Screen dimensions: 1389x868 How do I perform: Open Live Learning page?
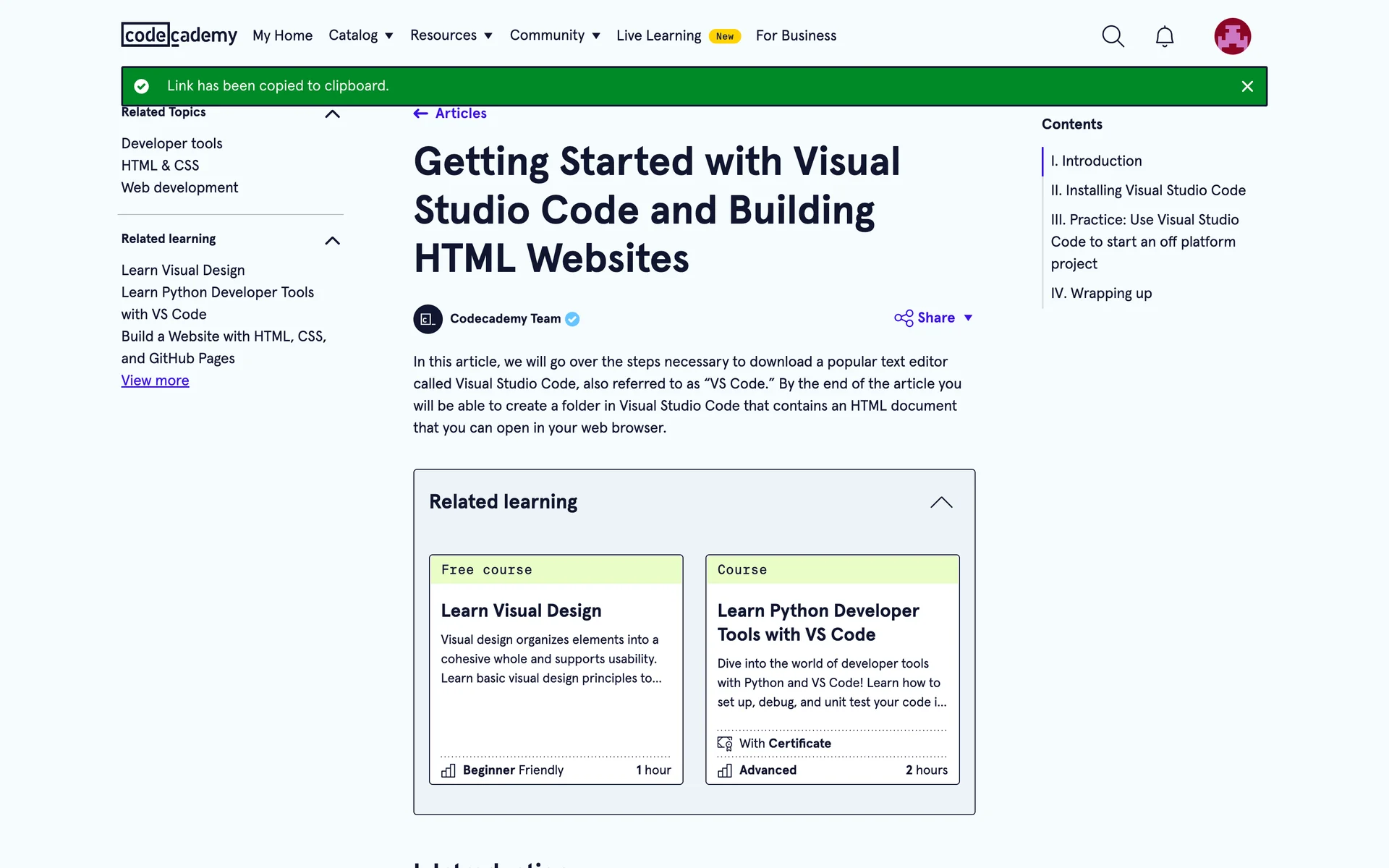click(x=658, y=35)
